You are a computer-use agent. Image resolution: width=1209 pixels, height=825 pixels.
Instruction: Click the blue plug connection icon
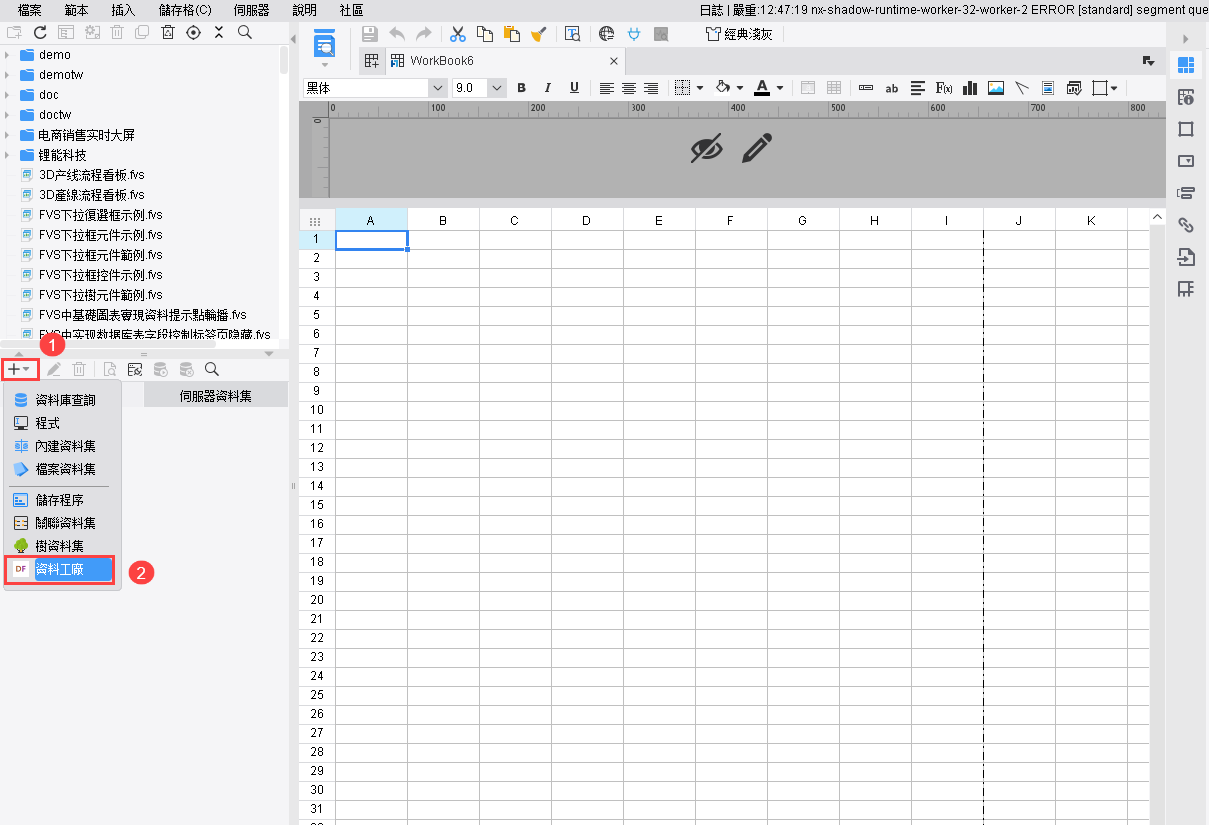[633, 34]
